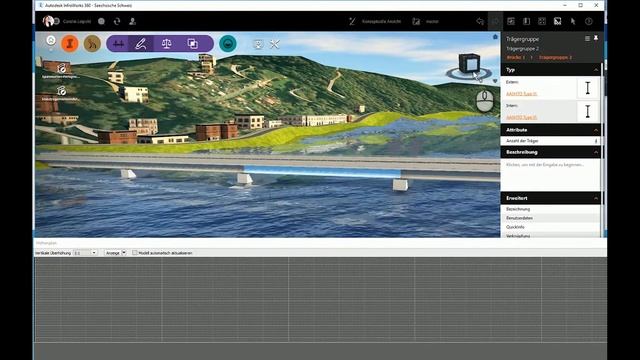Select the Benutzerdaten row
The height and width of the screenshot is (360, 640).
click(x=550, y=218)
